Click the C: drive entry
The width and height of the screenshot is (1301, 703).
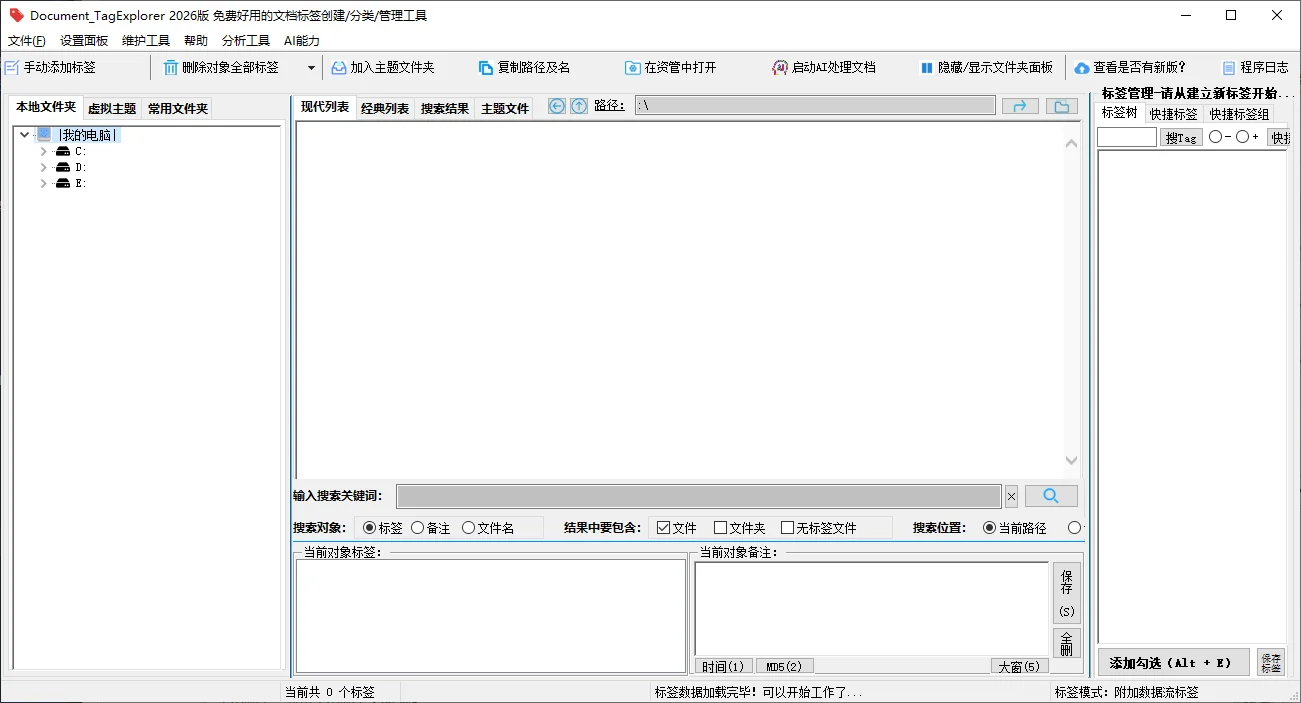81,151
